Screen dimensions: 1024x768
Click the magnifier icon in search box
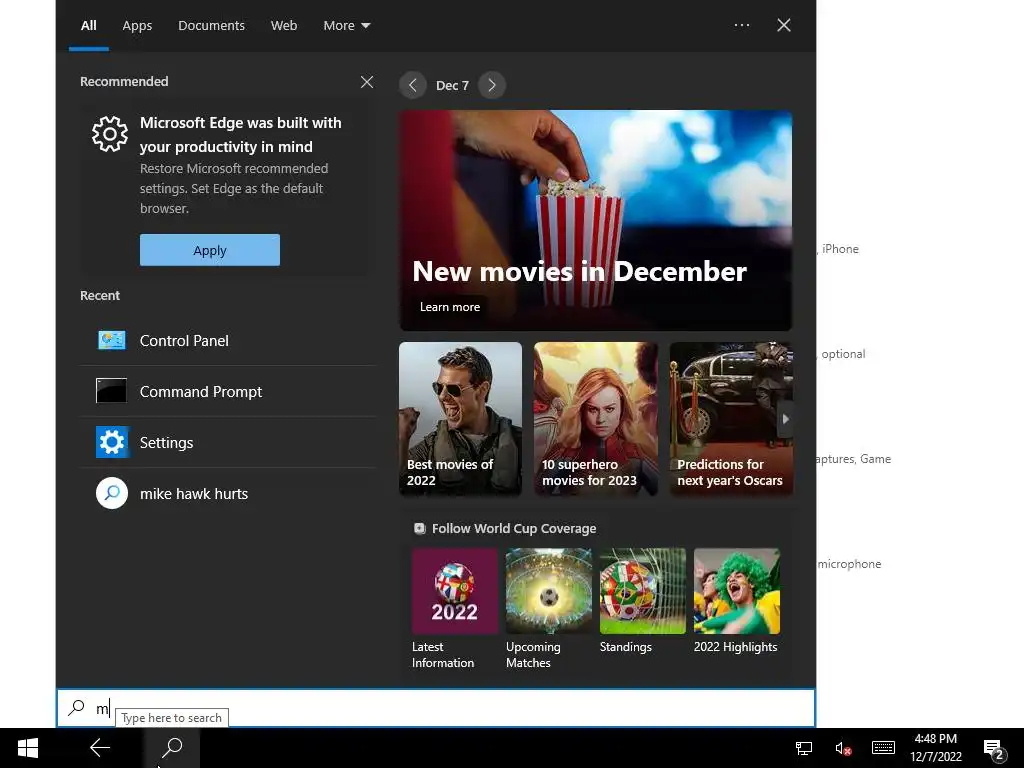76,707
